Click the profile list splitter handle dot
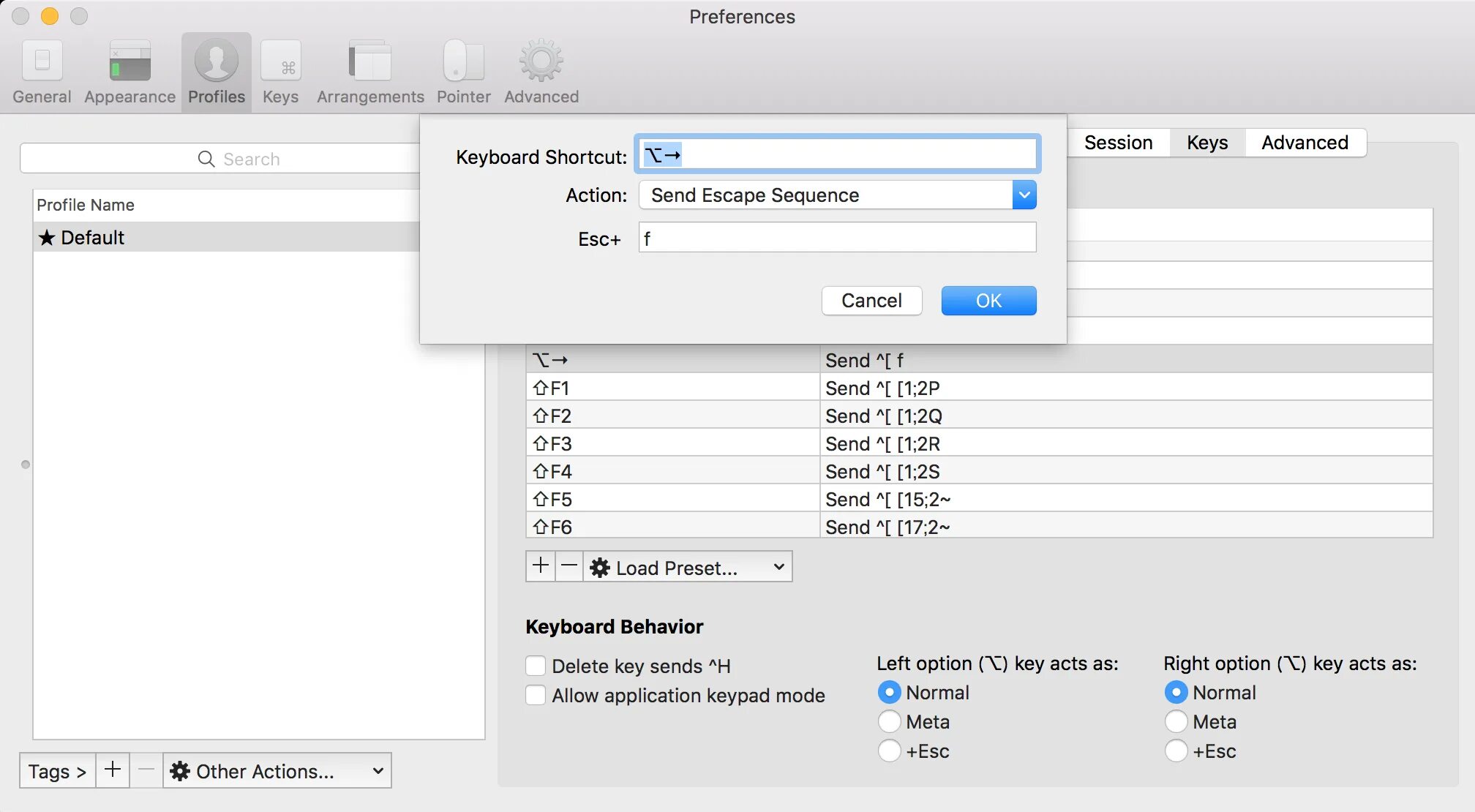 26,465
